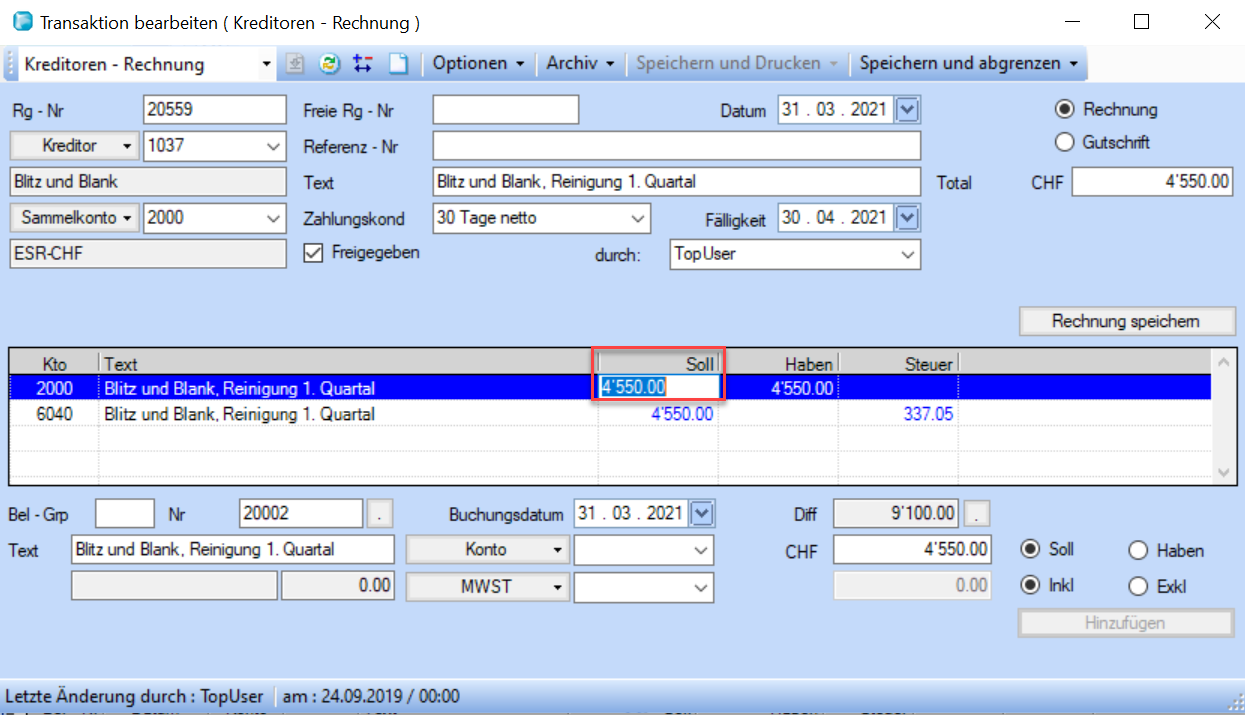Image resolution: width=1245 pixels, height=715 pixels.
Task: Open the Fälligkeit calendar picker
Action: click(x=907, y=217)
